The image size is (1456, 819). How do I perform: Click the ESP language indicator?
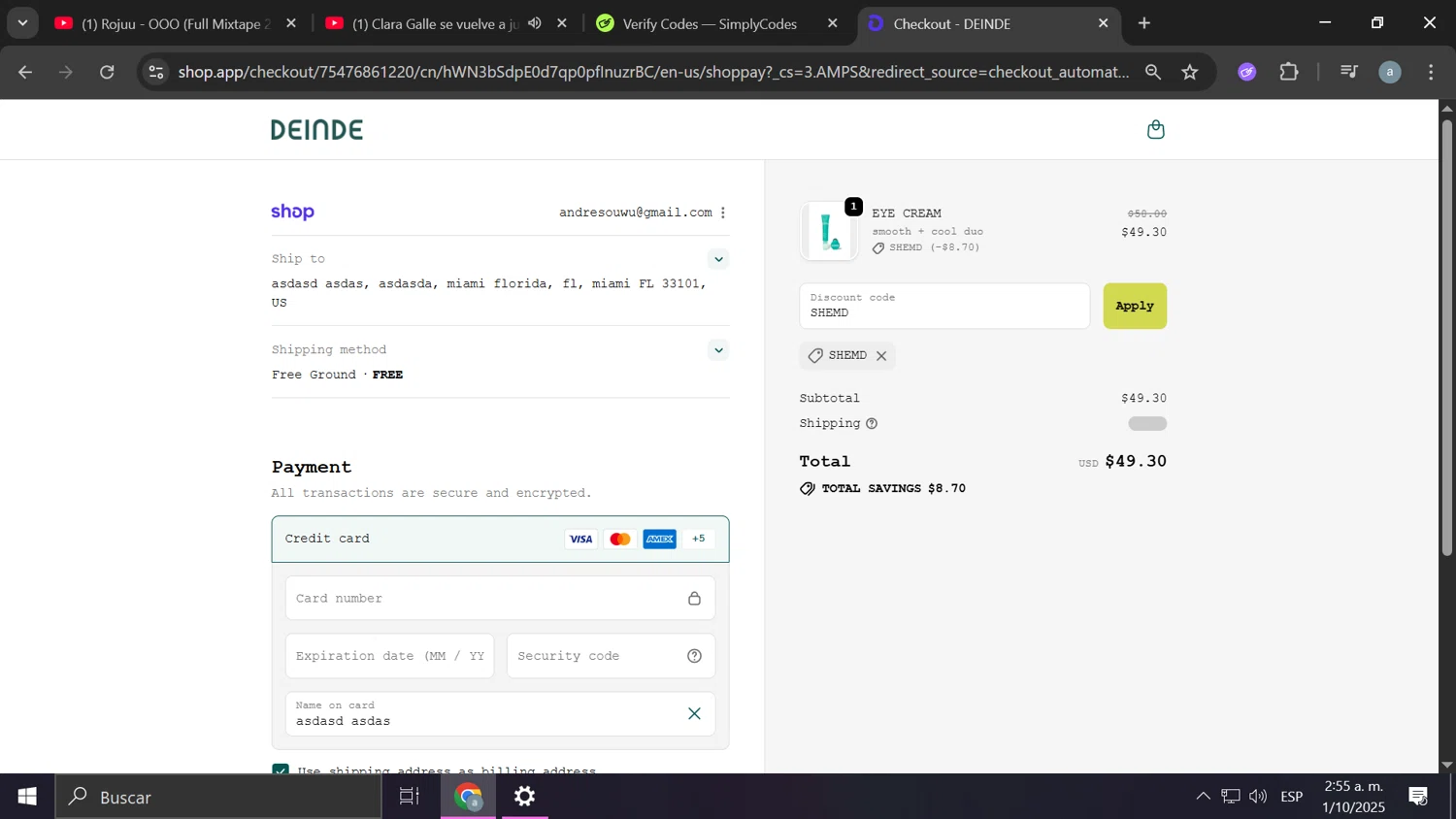pos(1292,797)
